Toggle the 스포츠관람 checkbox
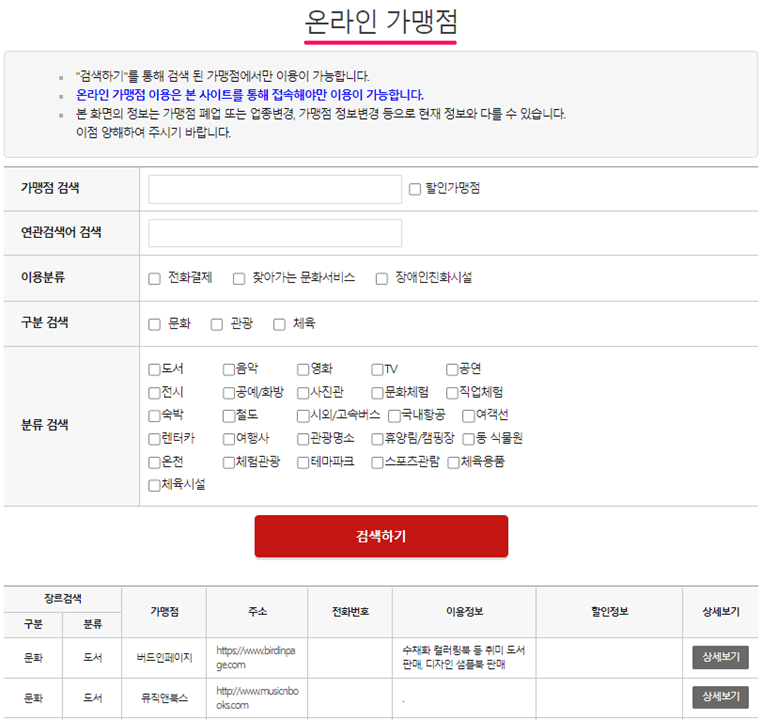762x720 pixels. [378, 463]
